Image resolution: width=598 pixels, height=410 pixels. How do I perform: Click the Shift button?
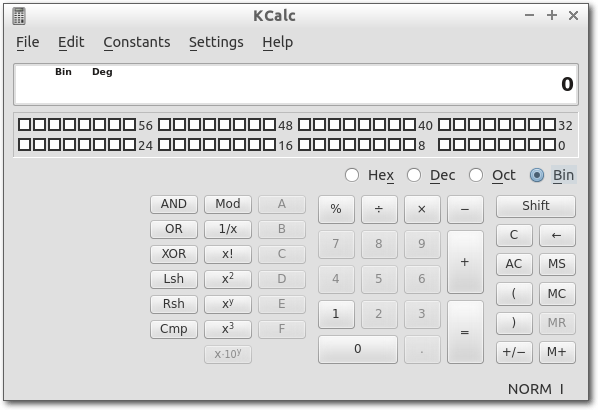[535, 206]
